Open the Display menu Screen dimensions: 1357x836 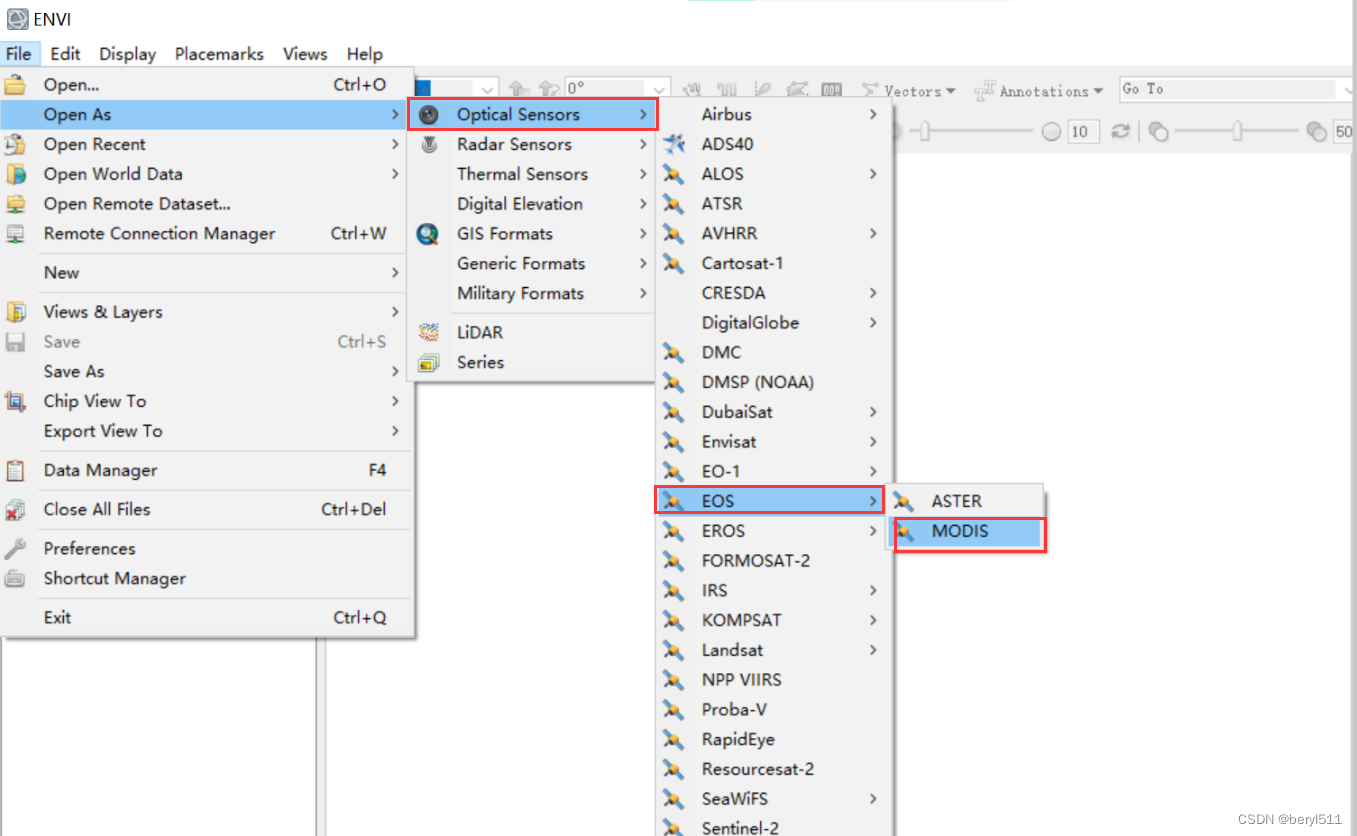[x=128, y=54]
